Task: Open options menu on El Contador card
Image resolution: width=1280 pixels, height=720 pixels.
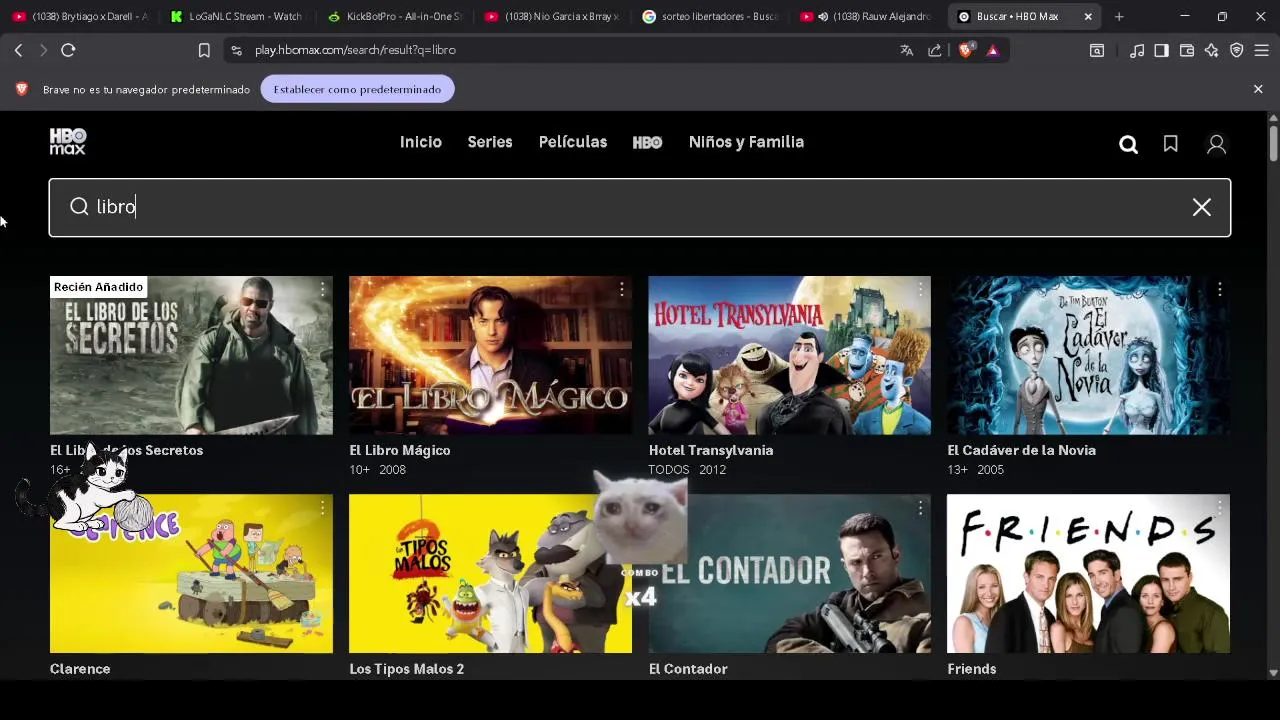Action: point(920,508)
